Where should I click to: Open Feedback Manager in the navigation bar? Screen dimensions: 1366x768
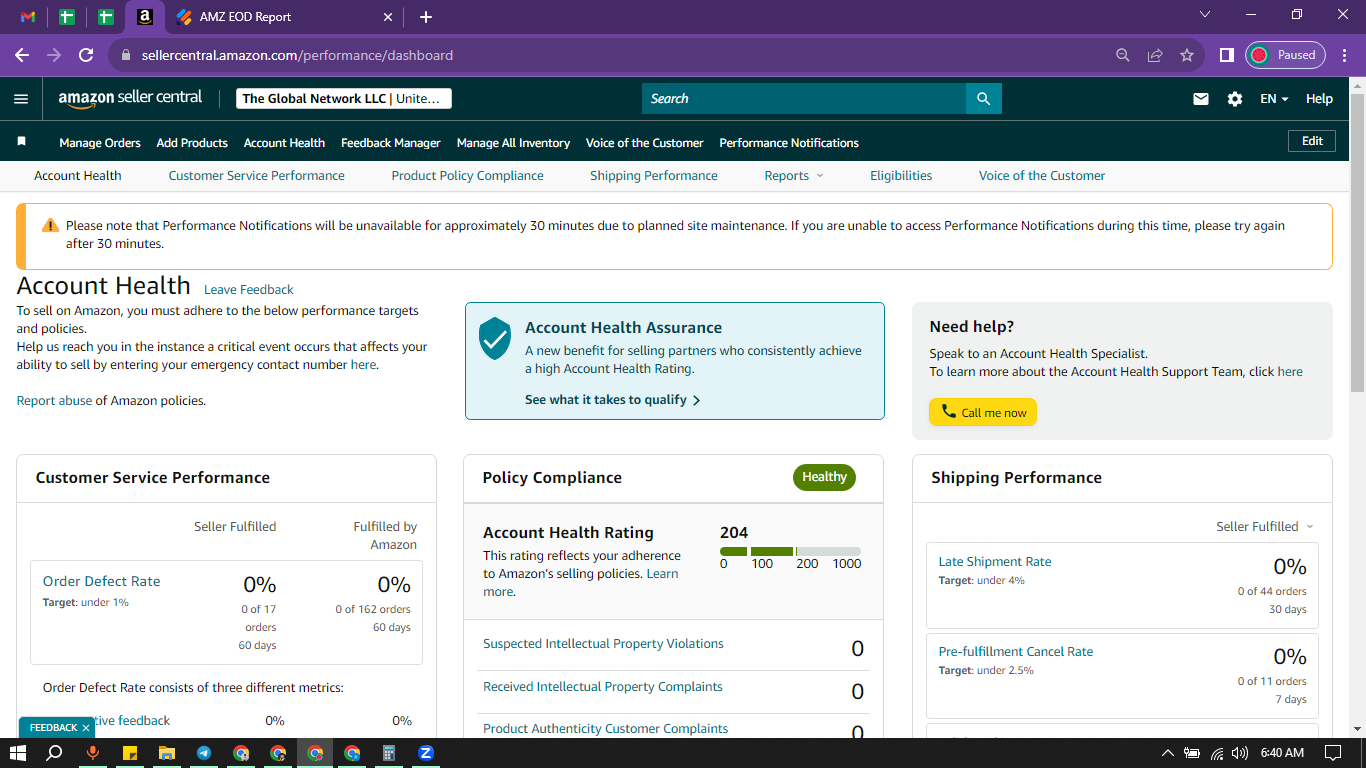(391, 143)
